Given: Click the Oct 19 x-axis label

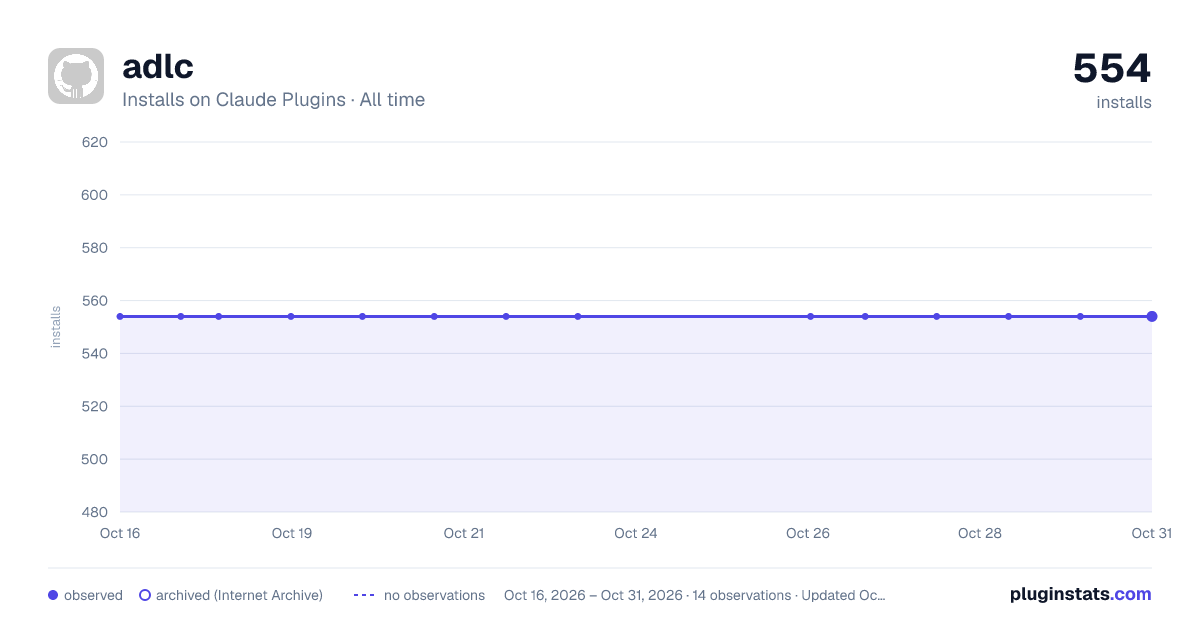Looking at the screenshot, I should 292,533.
